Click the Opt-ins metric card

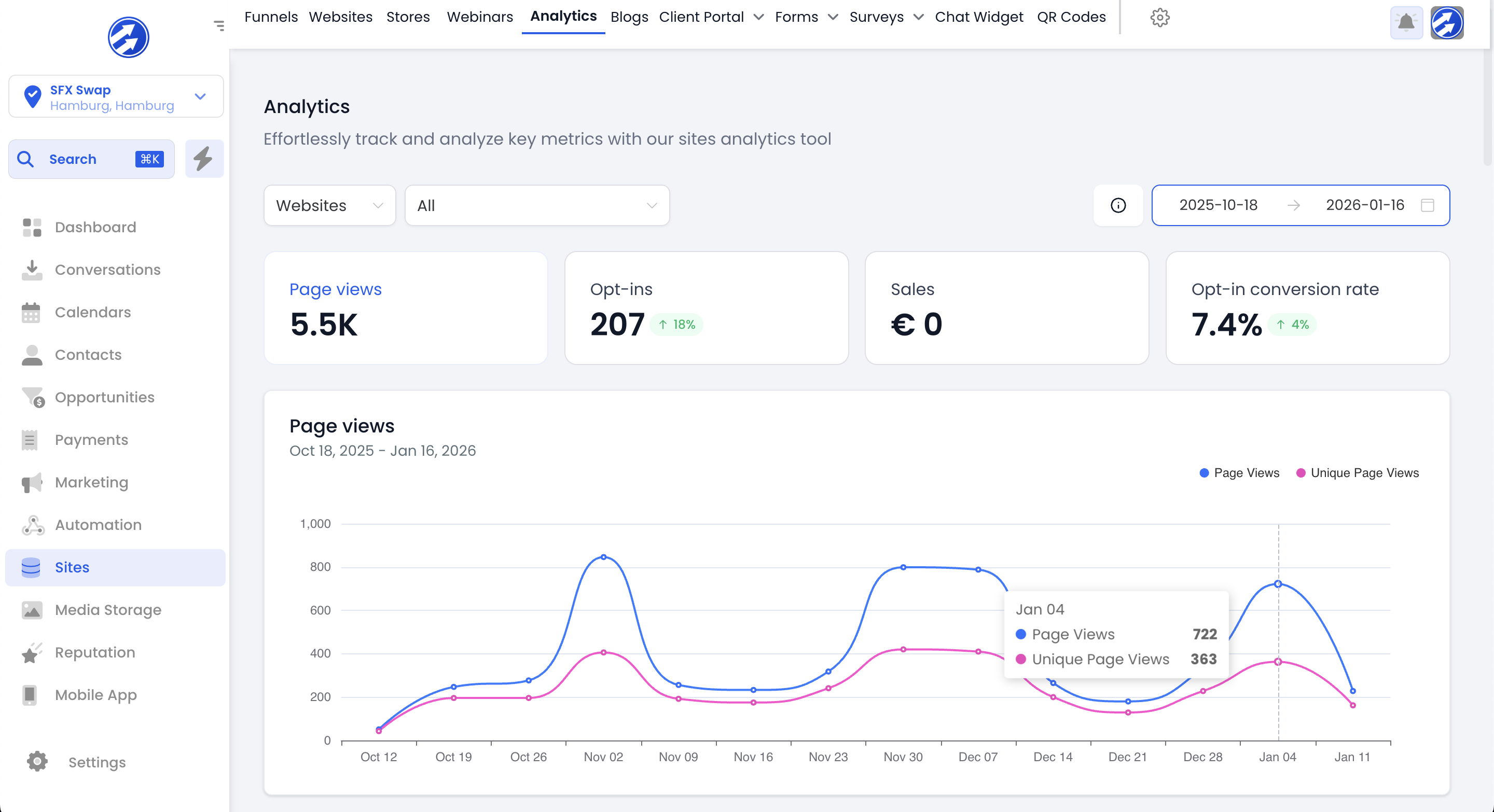pyautogui.click(x=706, y=308)
